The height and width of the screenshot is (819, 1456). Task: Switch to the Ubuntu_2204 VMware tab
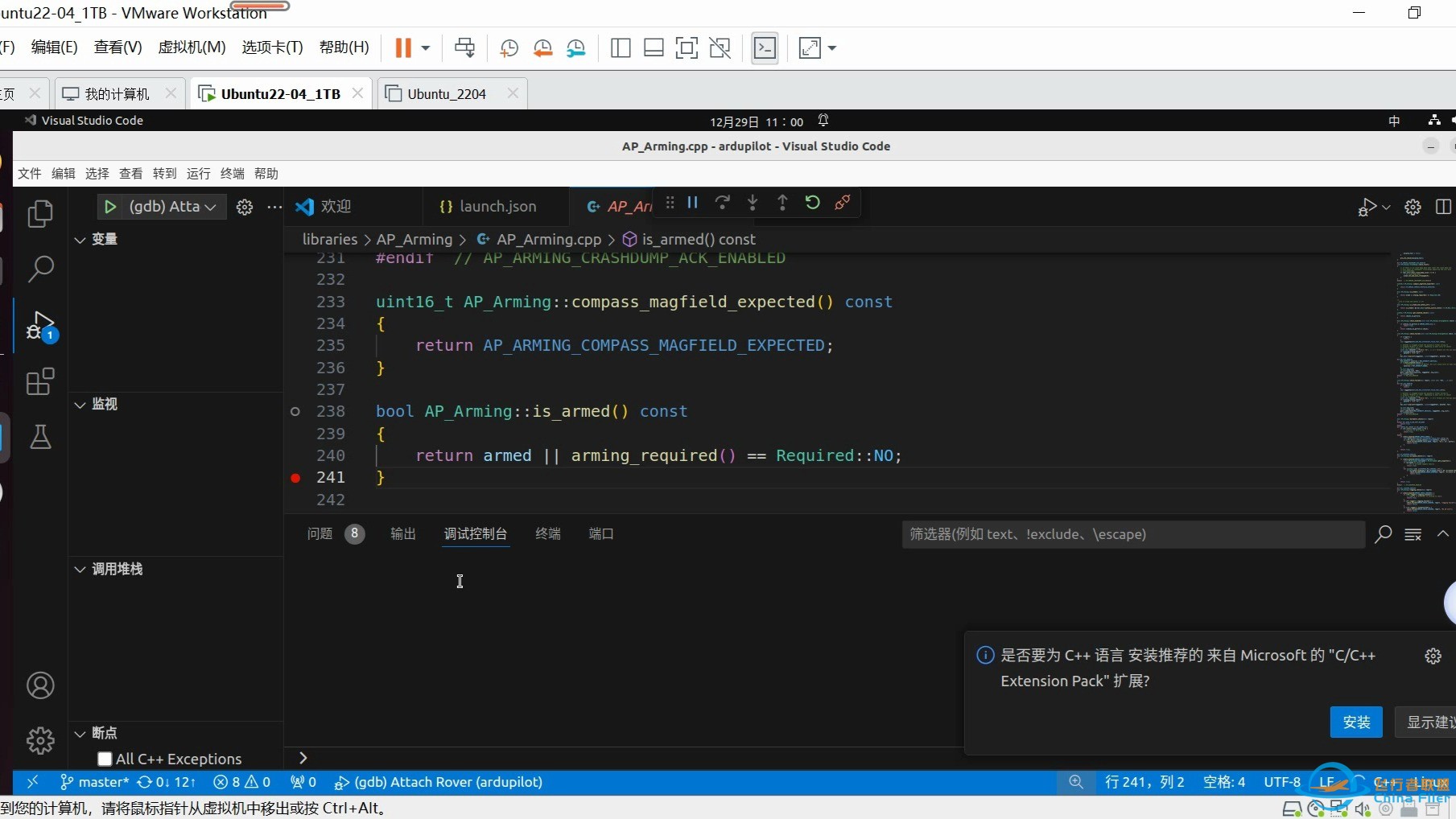pyautogui.click(x=447, y=94)
